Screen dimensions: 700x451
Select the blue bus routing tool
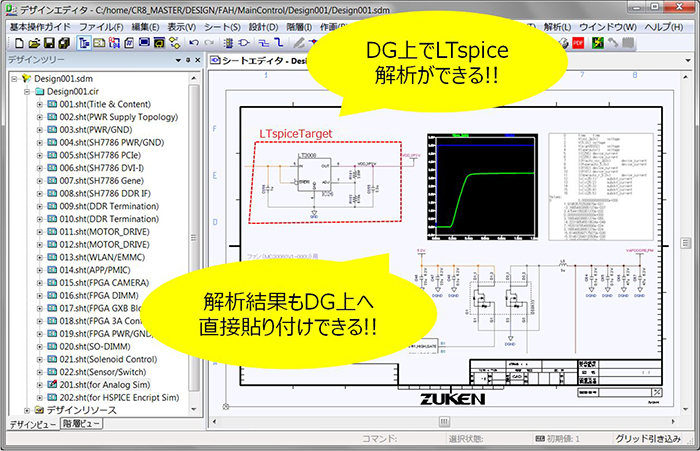click(279, 43)
